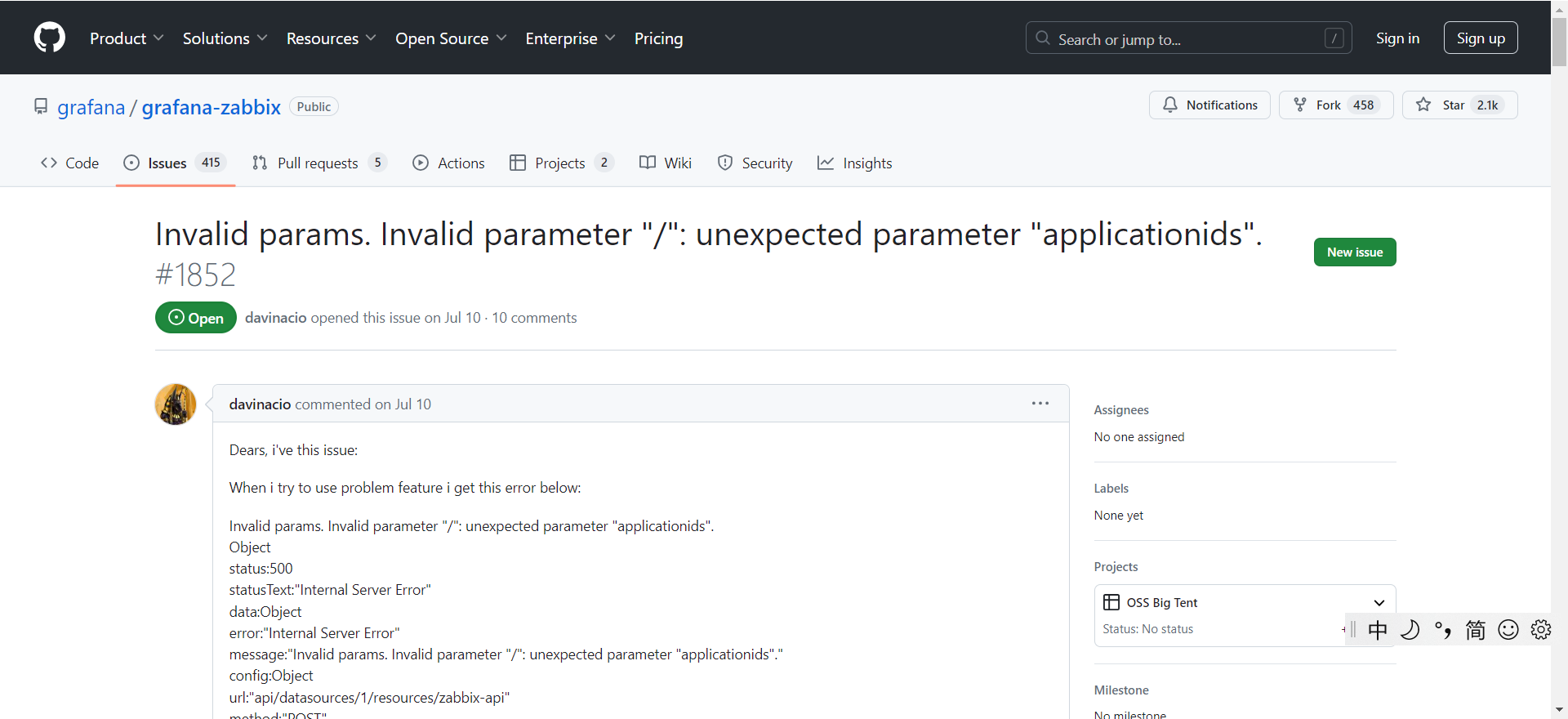Toggle IME simplified Chinese character mode
Viewport: 1568px width, 719px height.
[1476, 630]
